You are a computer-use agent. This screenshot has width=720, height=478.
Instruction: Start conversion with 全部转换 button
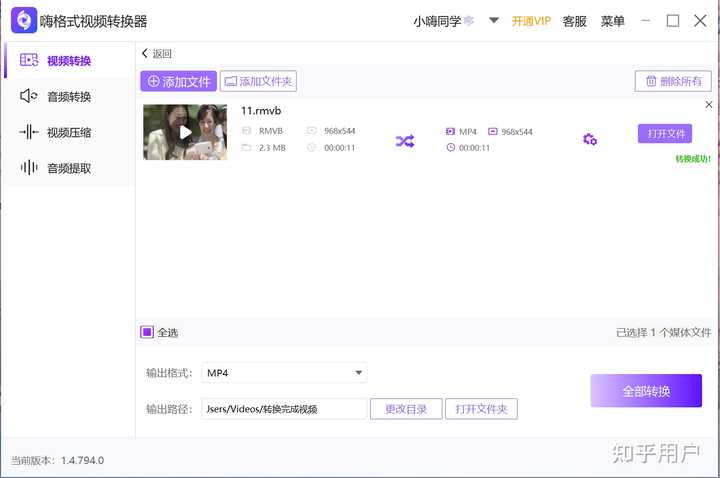point(646,391)
